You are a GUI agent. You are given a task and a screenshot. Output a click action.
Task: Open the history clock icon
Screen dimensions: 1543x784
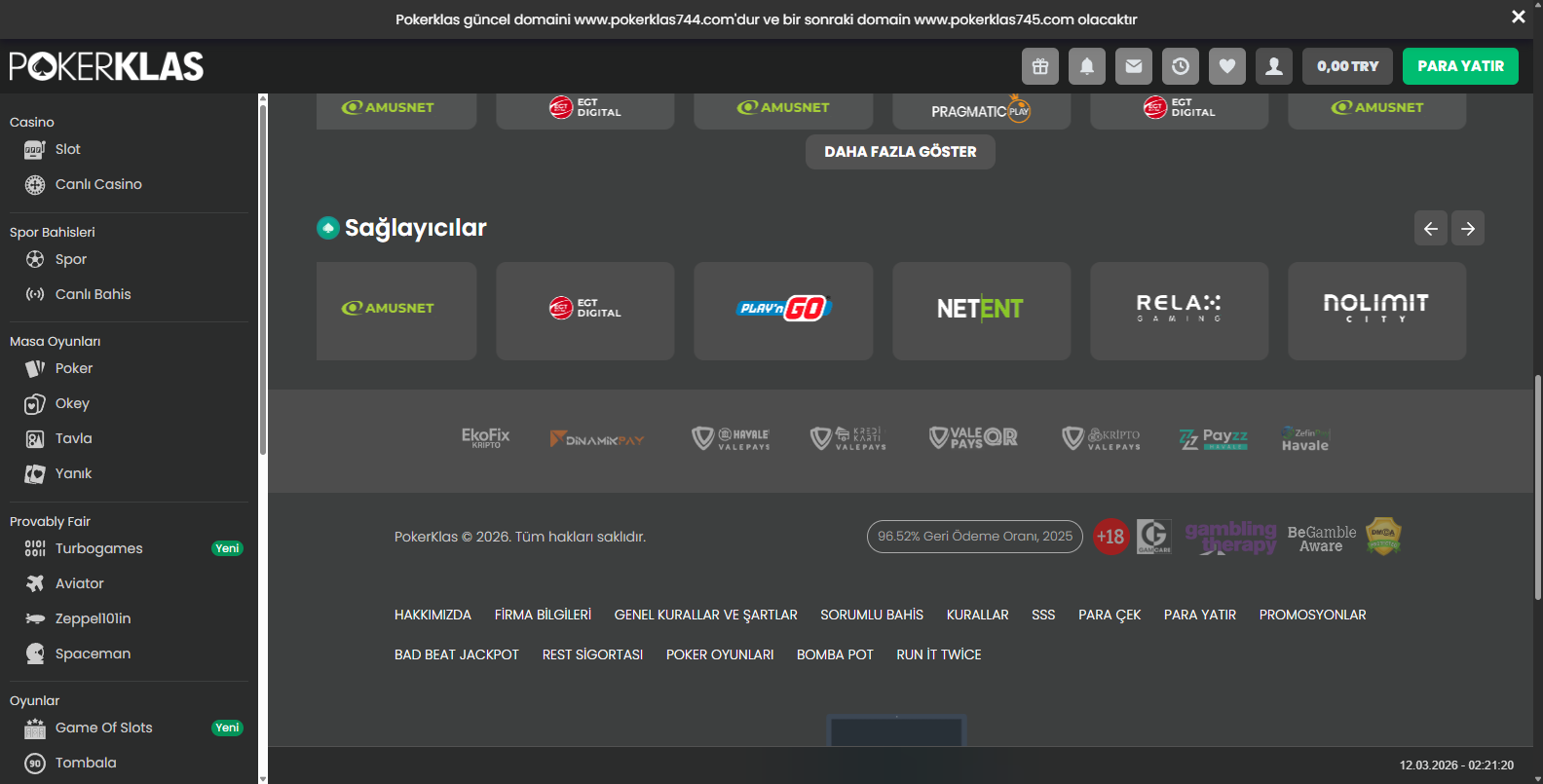pyautogui.click(x=1181, y=66)
